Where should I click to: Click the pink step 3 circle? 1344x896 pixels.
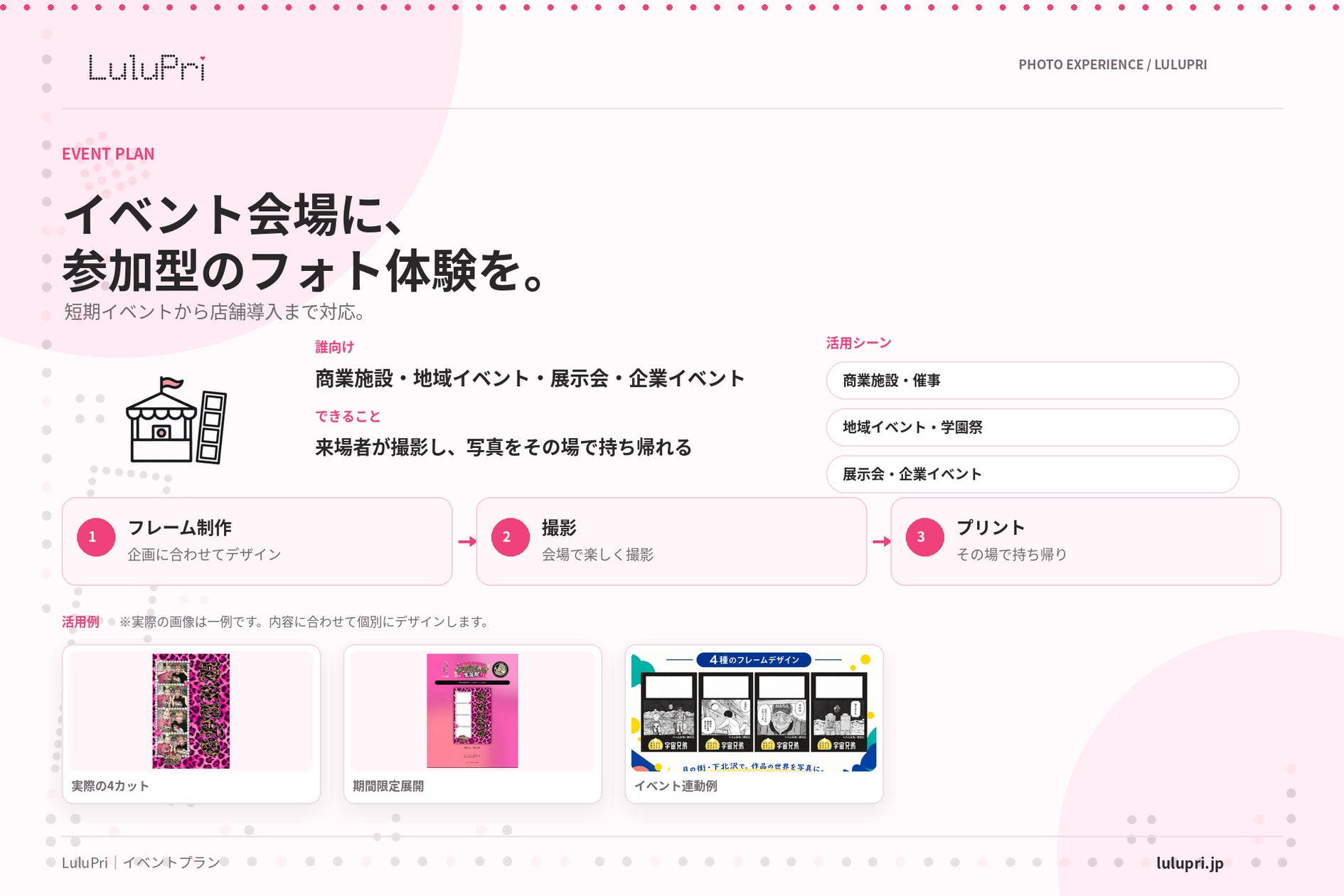pos(924,537)
